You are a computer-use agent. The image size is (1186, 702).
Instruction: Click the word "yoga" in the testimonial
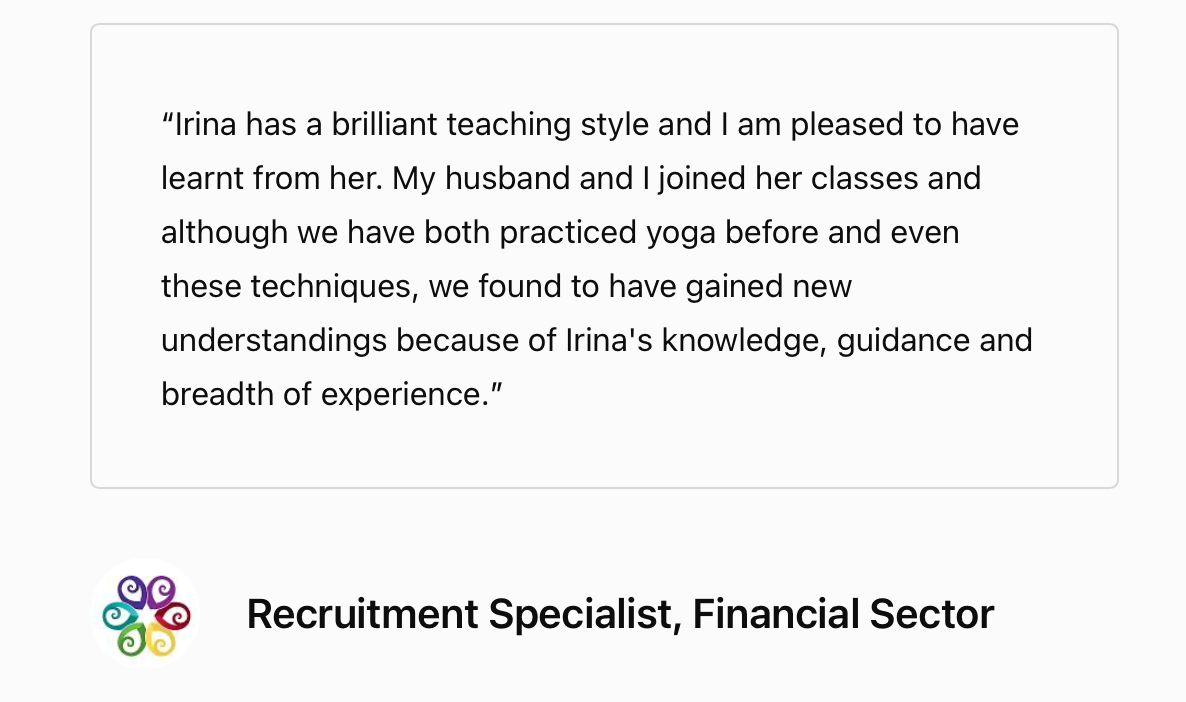pyautogui.click(x=681, y=233)
